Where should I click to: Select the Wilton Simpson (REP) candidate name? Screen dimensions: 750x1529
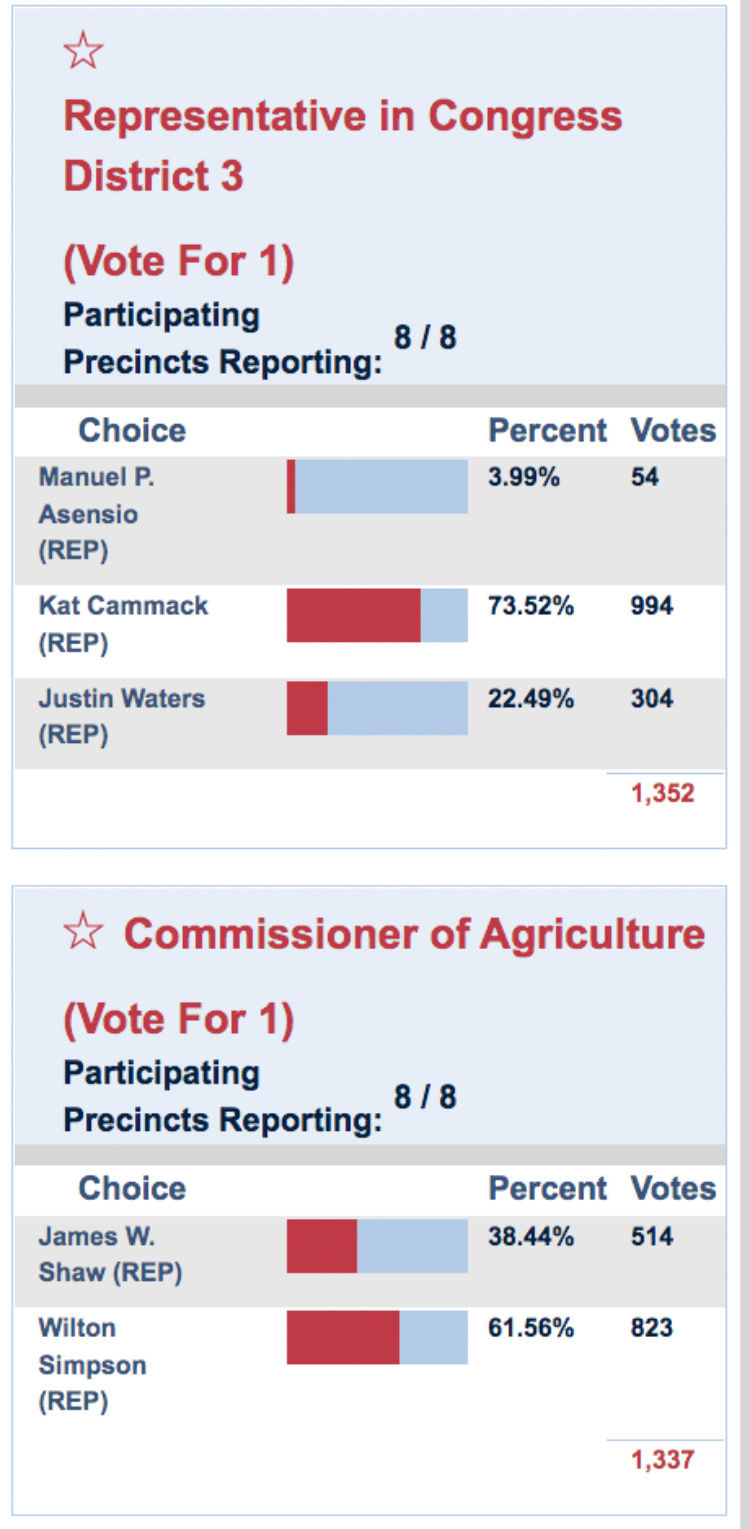(91, 1365)
